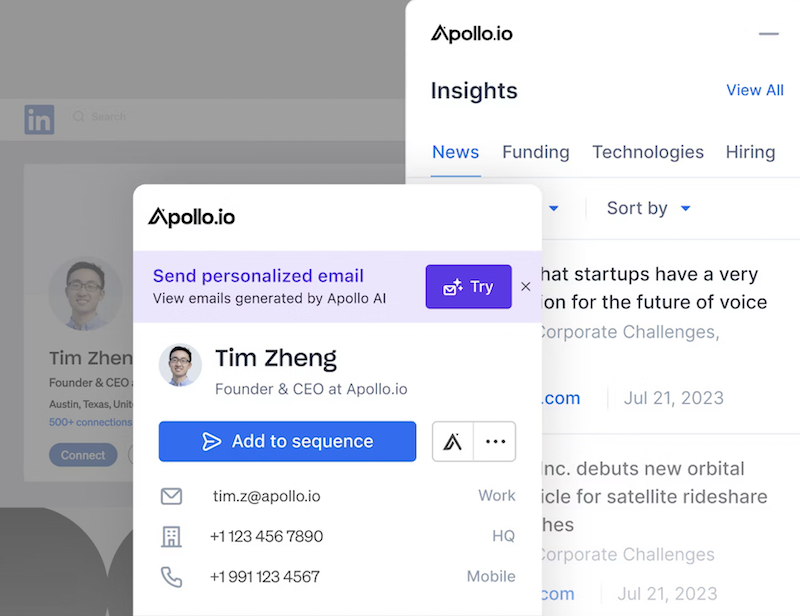
Task: Click the LinkedIn logo icon
Action: click(39, 119)
